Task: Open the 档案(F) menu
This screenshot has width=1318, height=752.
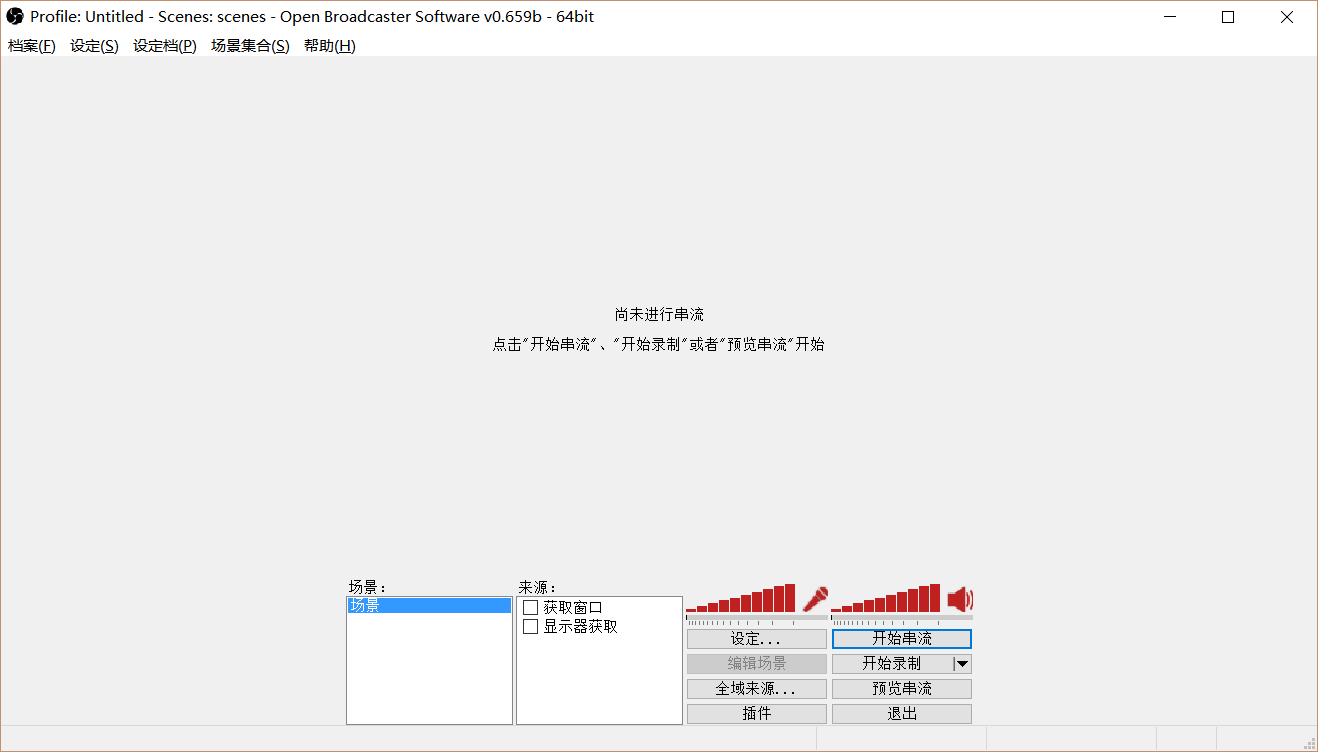Action: pyautogui.click(x=32, y=46)
